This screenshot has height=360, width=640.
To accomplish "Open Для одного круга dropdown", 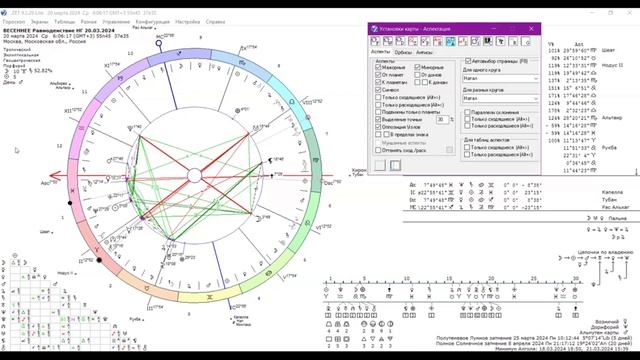I will [x=500, y=78].
